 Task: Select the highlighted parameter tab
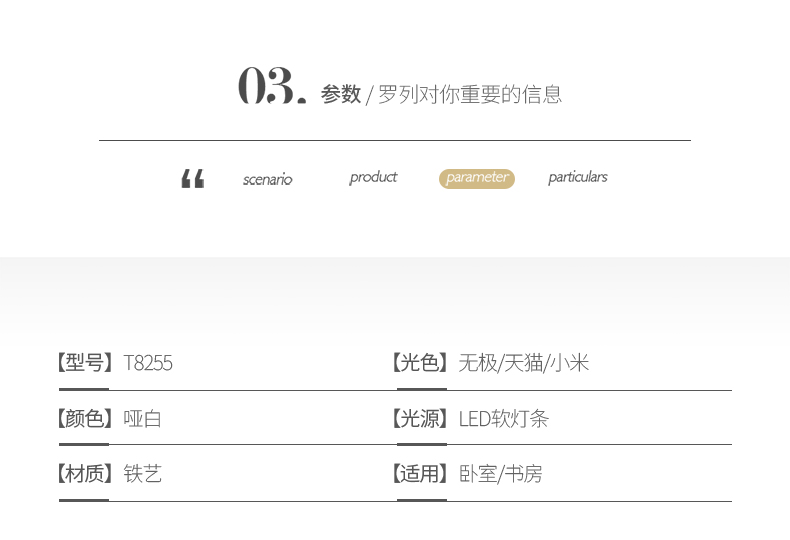[x=477, y=178]
